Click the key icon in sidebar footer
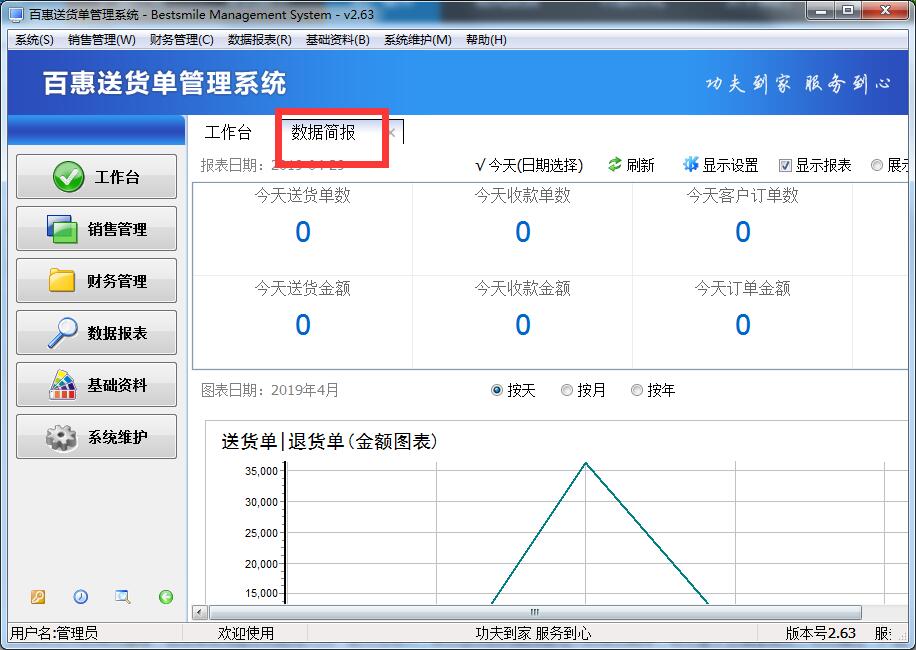916x650 pixels. [38, 597]
